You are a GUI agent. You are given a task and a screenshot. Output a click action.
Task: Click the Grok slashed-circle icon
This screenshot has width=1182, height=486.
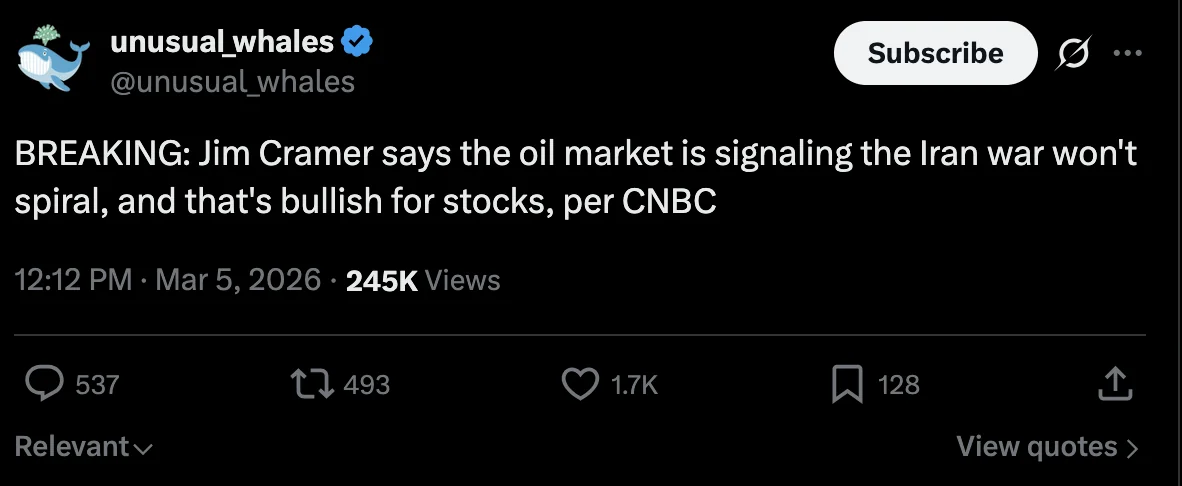[x=1071, y=54]
